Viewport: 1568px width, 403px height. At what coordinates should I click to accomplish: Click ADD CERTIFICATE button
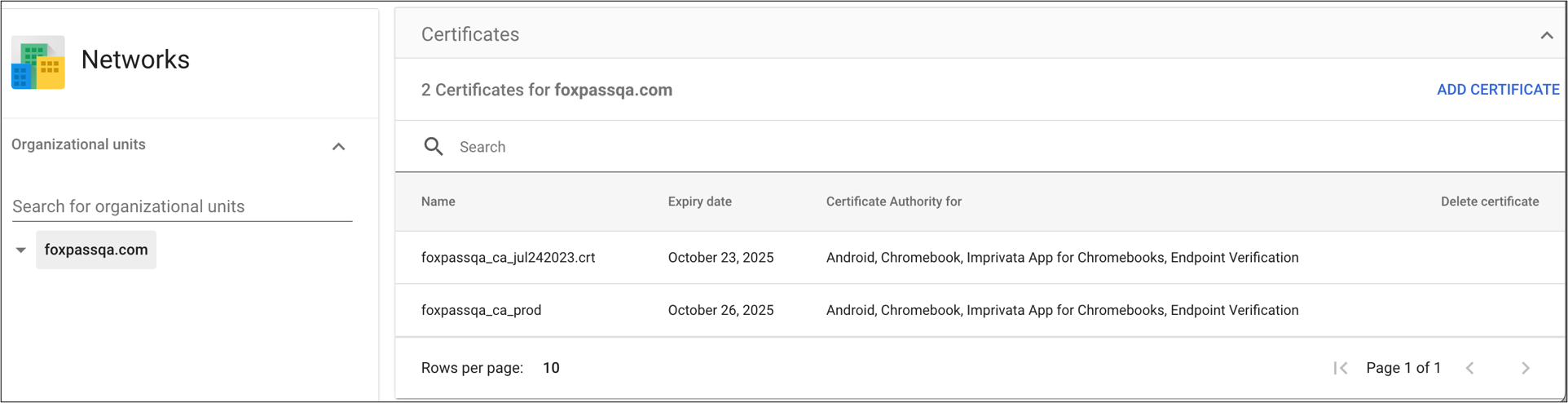pos(1498,90)
